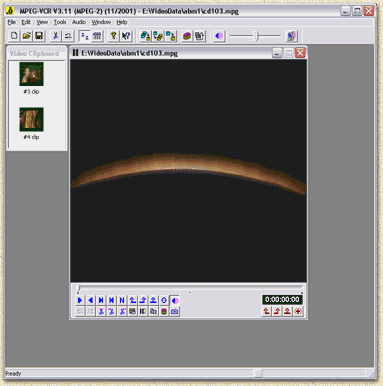The image size is (383, 386).
Task: Open the View menu
Action: click(x=42, y=22)
